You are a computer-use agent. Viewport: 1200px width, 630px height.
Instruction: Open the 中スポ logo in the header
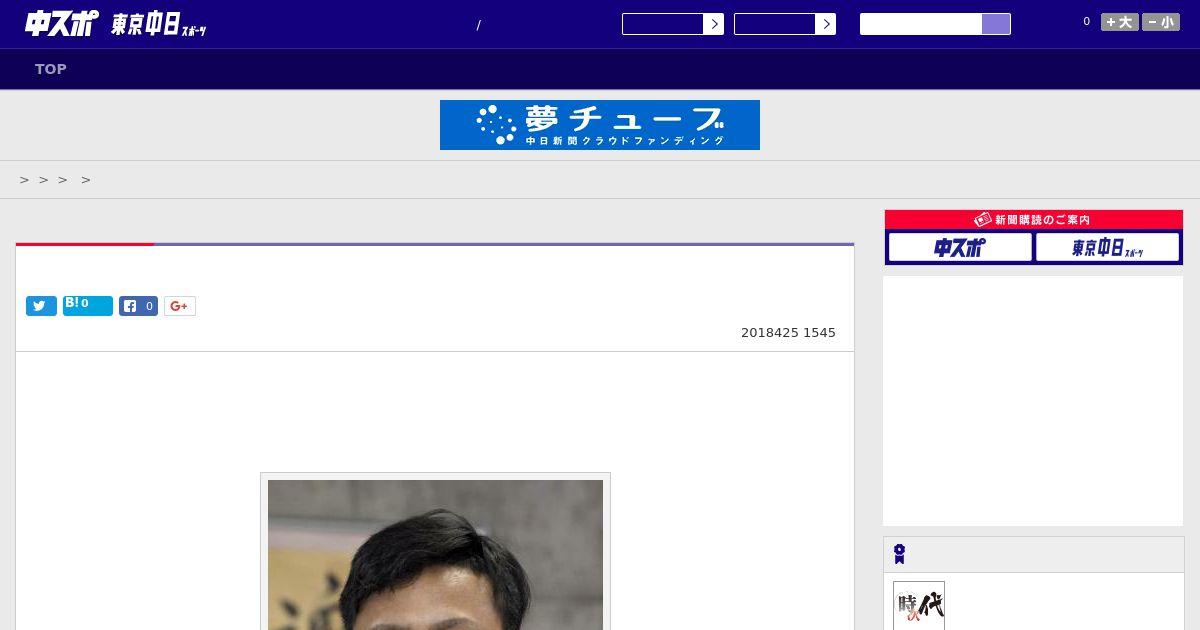click(x=61, y=23)
